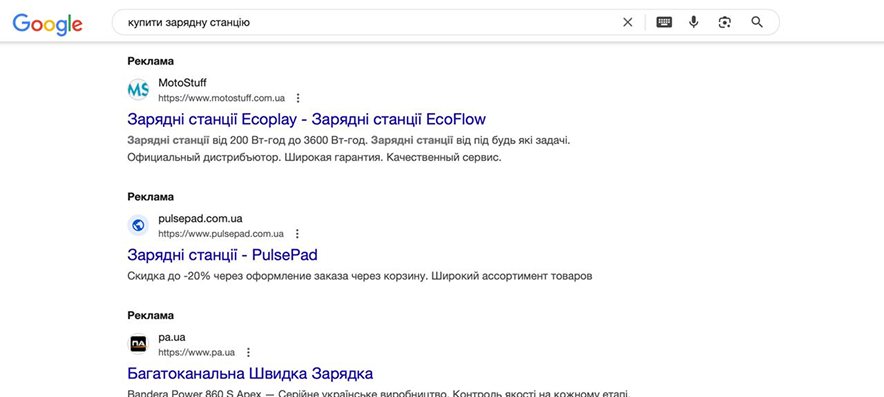Click the MotoStuff MS favicon

(138, 90)
